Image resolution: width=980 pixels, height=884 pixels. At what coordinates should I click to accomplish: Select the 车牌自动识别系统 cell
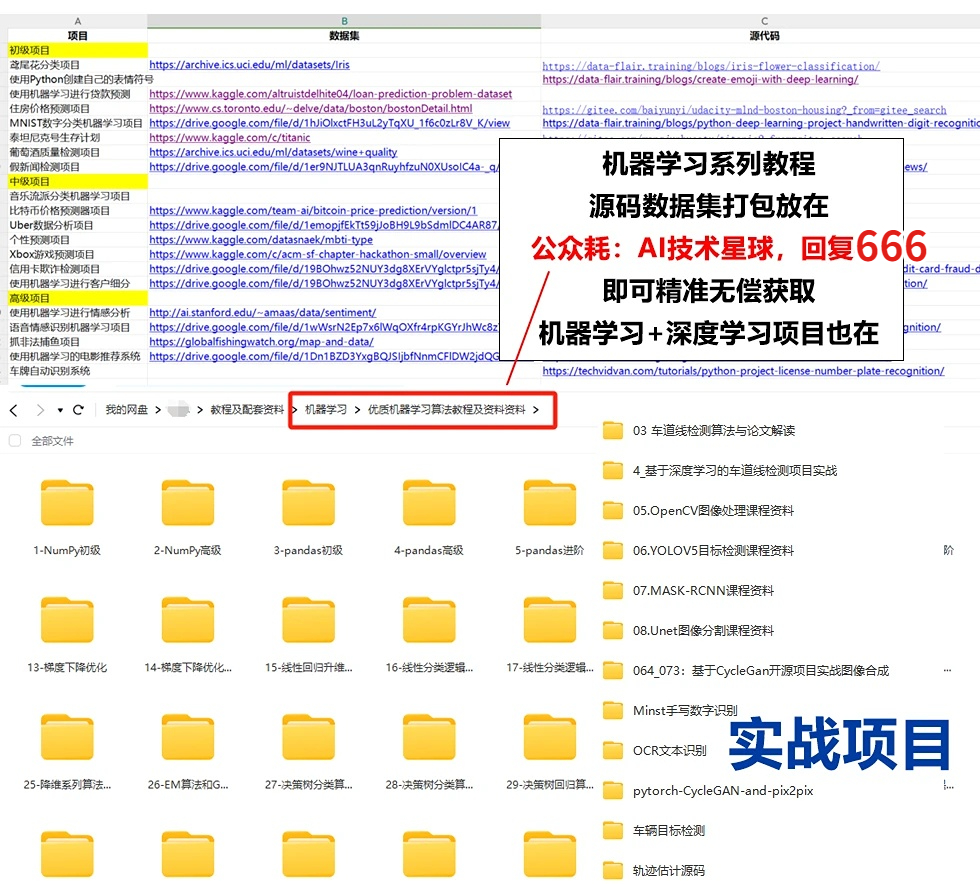click(x=78, y=371)
